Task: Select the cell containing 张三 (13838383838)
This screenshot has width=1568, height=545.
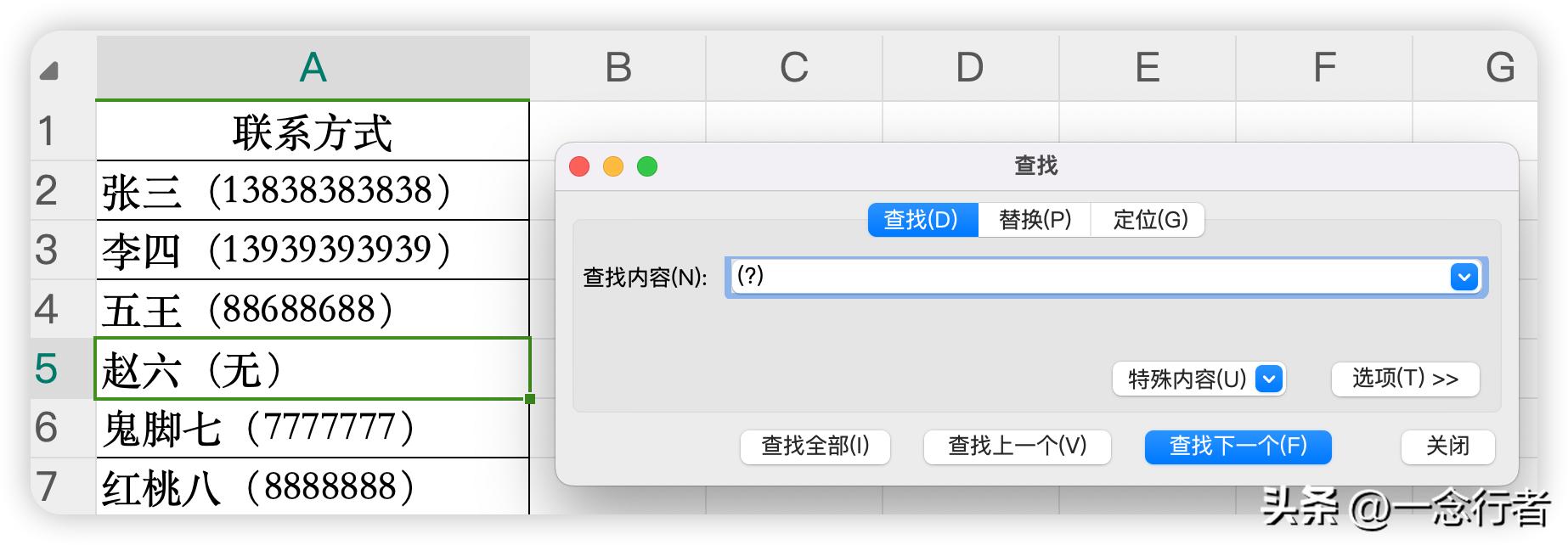Action: pos(313,190)
